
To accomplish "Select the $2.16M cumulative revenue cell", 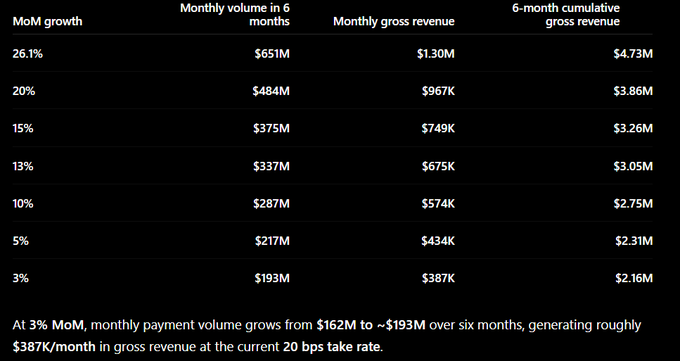I will (x=634, y=278).
